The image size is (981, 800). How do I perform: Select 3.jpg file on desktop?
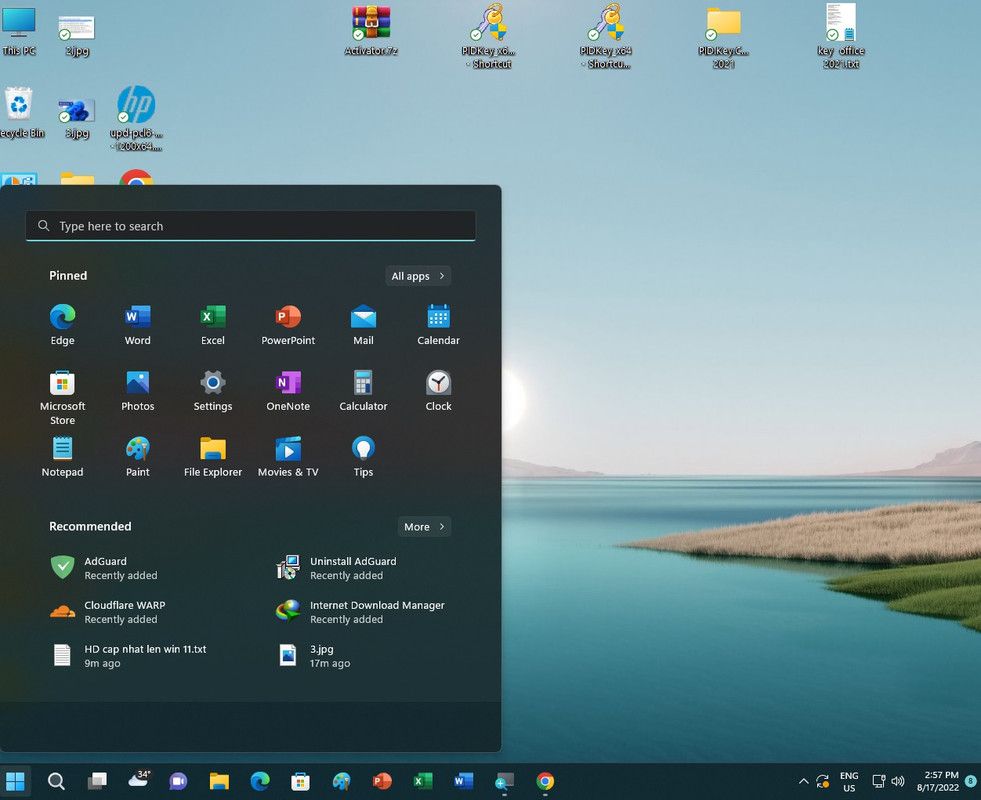76,119
